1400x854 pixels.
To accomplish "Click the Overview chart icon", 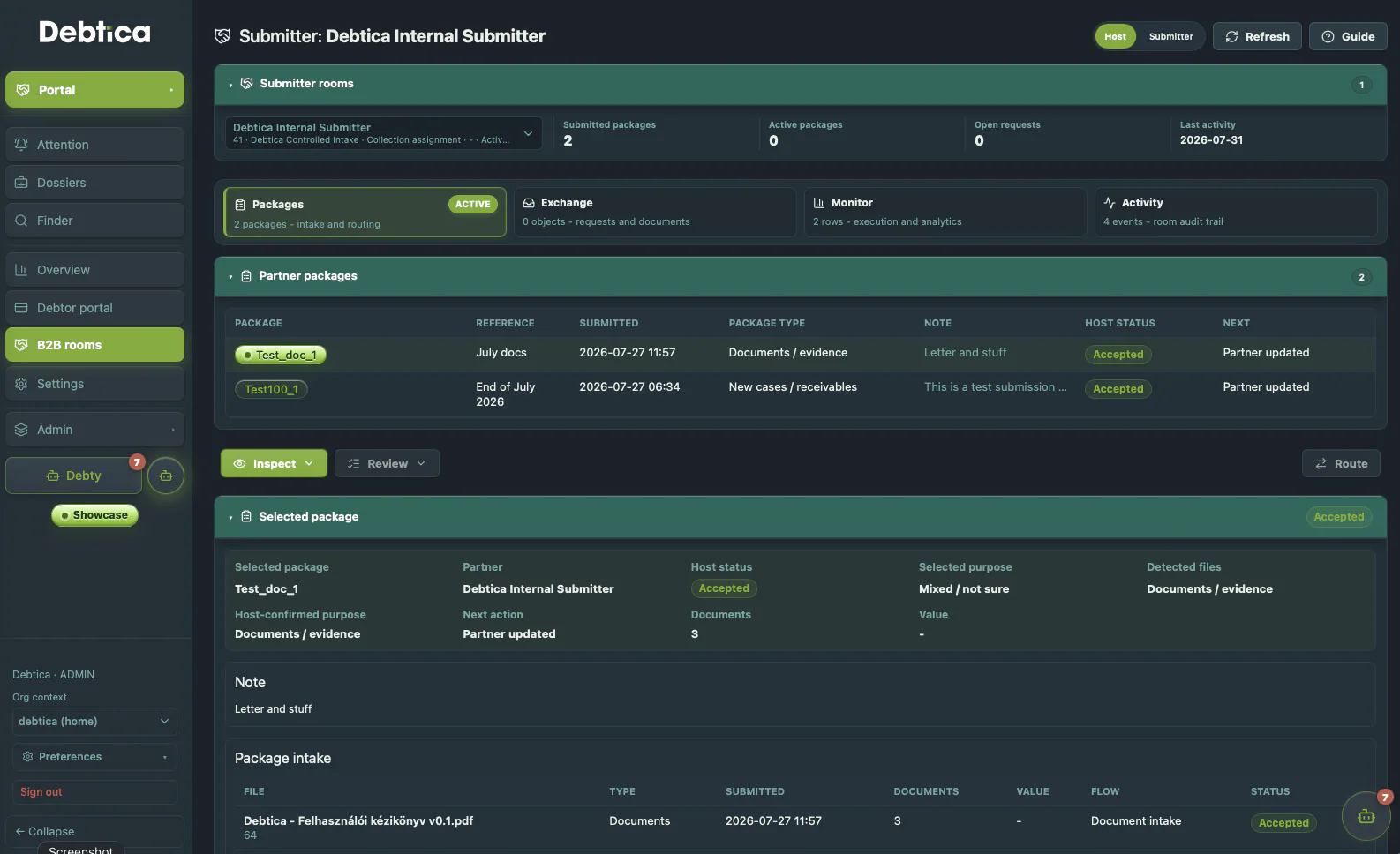I will [21, 270].
